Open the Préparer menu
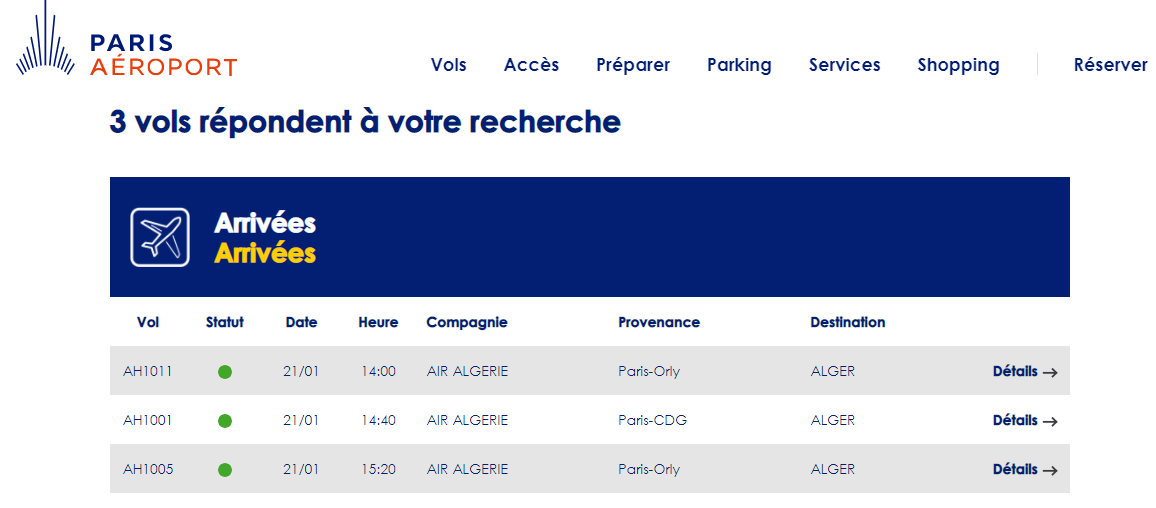 tap(633, 65)
